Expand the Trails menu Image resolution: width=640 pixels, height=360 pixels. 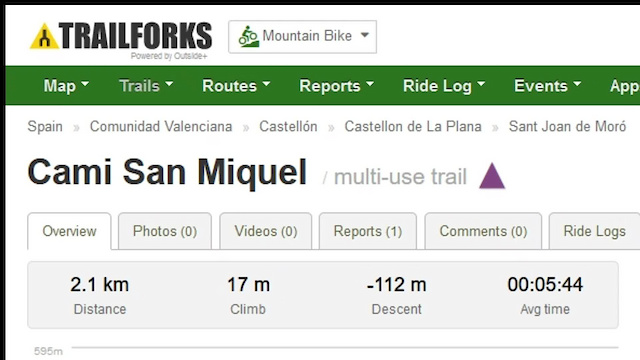coord(146,86)
